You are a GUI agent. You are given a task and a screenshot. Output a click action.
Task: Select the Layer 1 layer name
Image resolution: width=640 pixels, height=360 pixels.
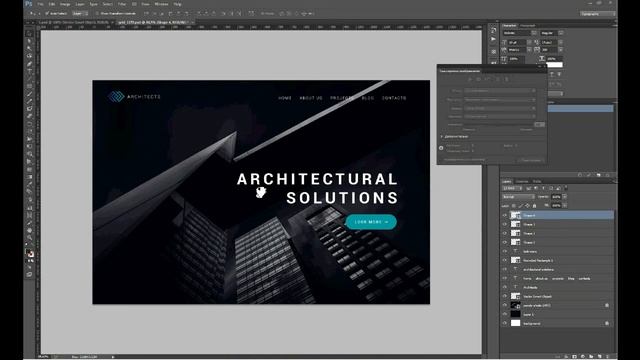529,314
